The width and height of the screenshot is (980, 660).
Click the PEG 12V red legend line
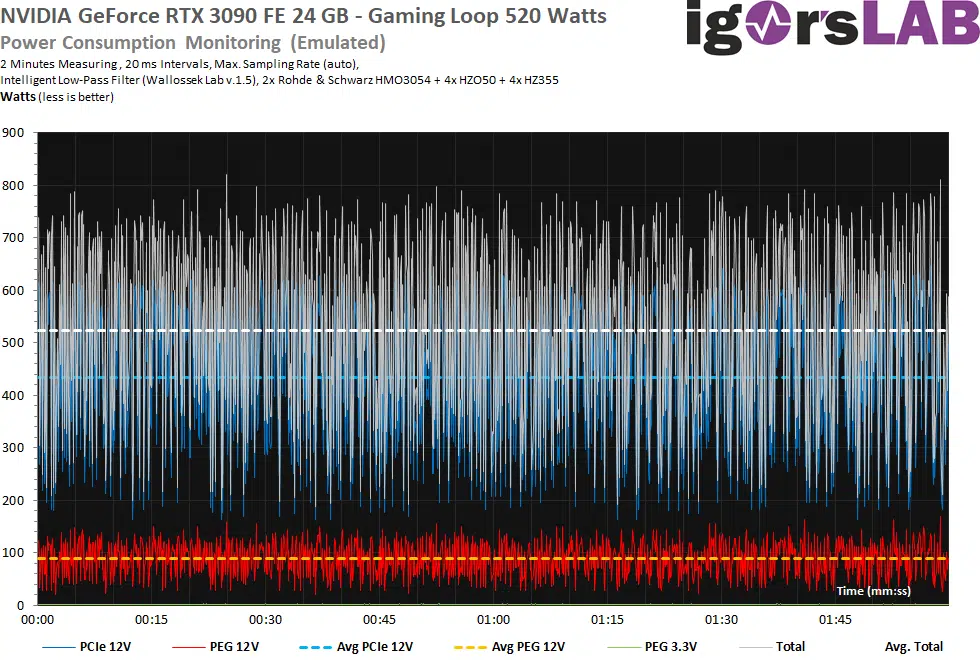tap(188, 647)
